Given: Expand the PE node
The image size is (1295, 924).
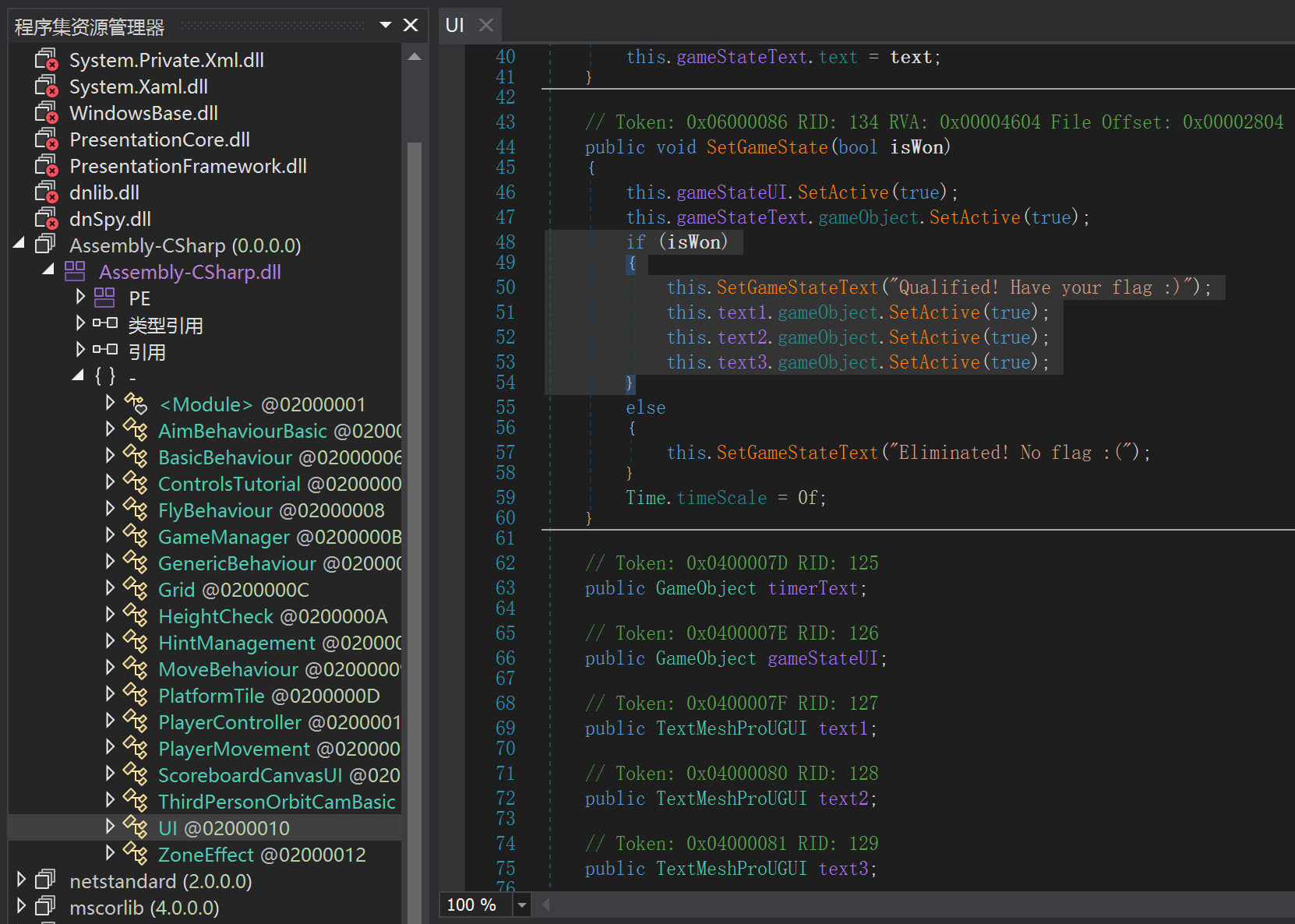Looking at the screenshot, I should 79,296.
